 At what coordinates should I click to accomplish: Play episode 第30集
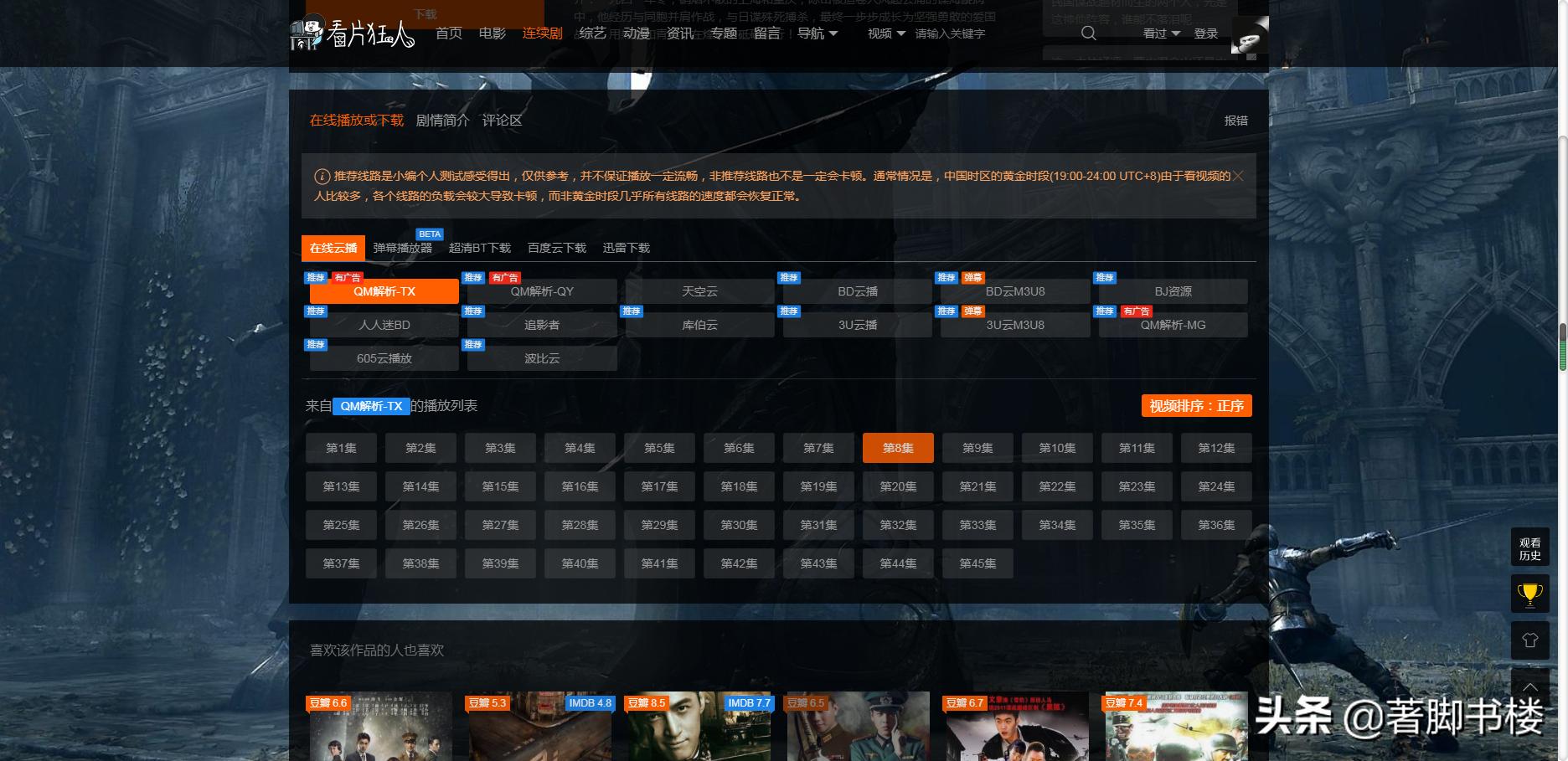739,525
